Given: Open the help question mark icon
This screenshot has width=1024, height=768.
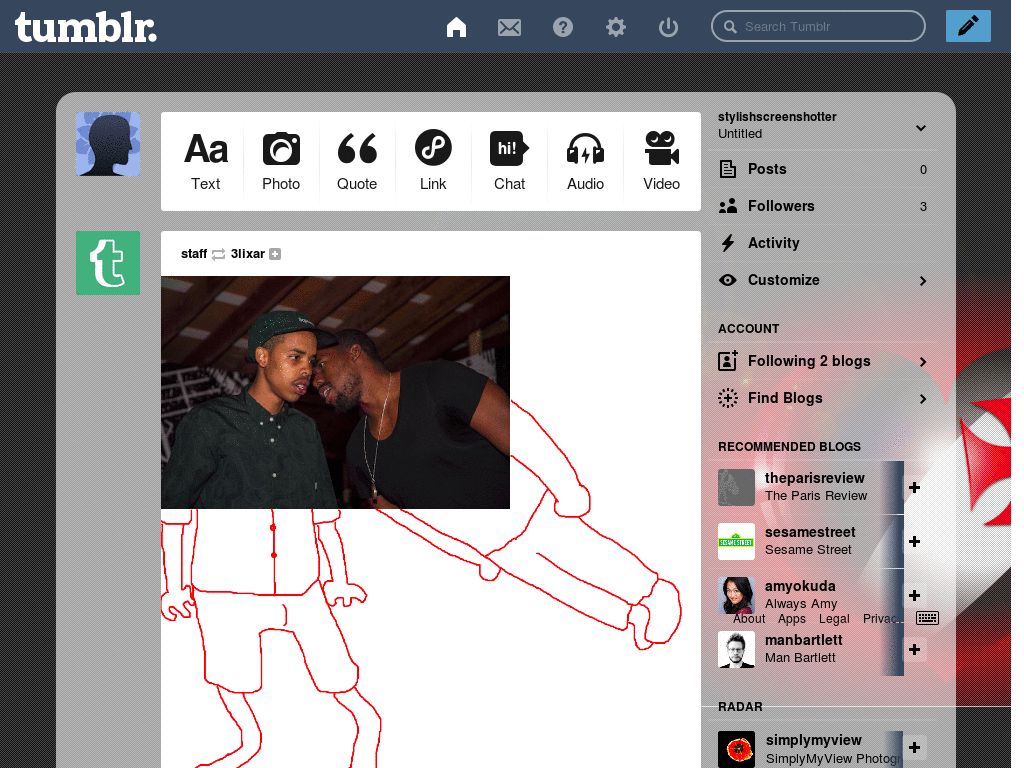Looking at the screenshot, I should pyautogui.click(x=563, y=27).
